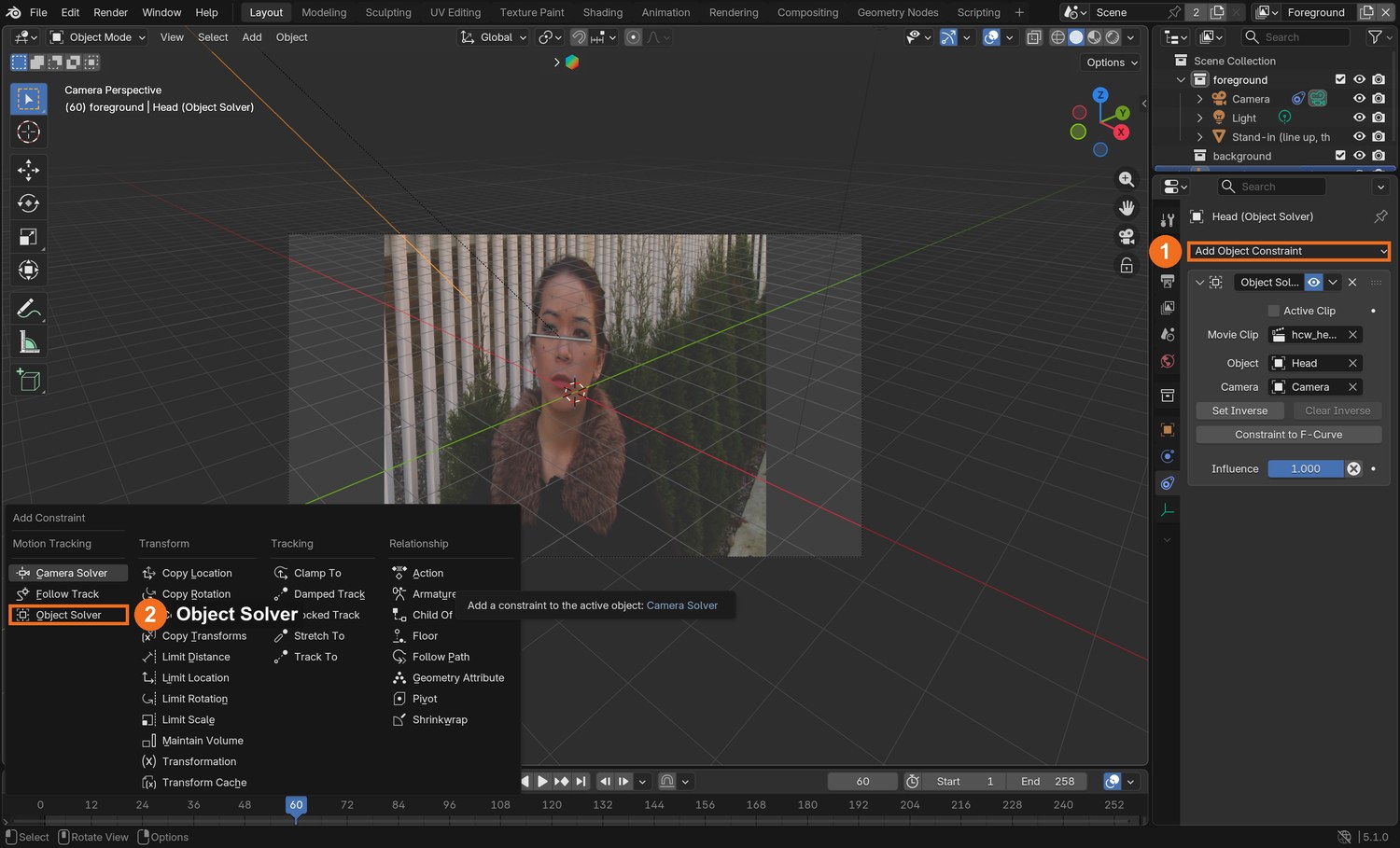Activate the Scale tool
The height and width of the screenshot is (848, 1400).
click(29, 237)
